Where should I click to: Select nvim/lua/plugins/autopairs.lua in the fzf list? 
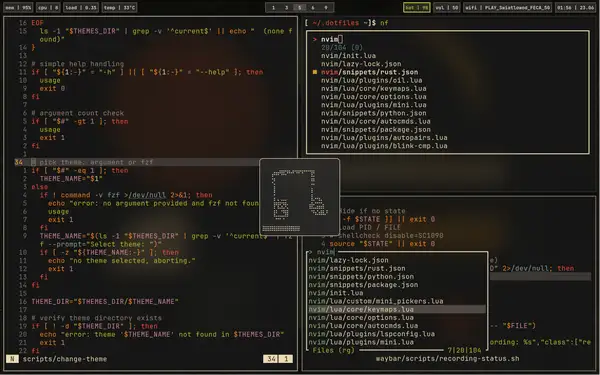[x=384, y=138]
